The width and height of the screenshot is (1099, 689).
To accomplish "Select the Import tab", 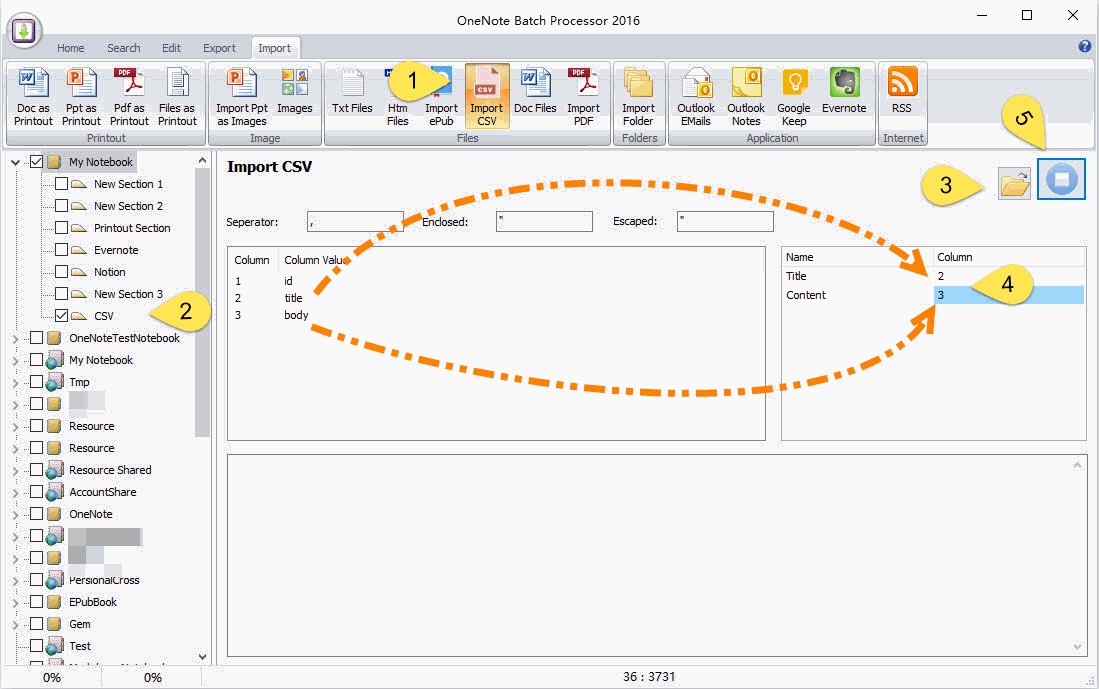I will point(274,48).
